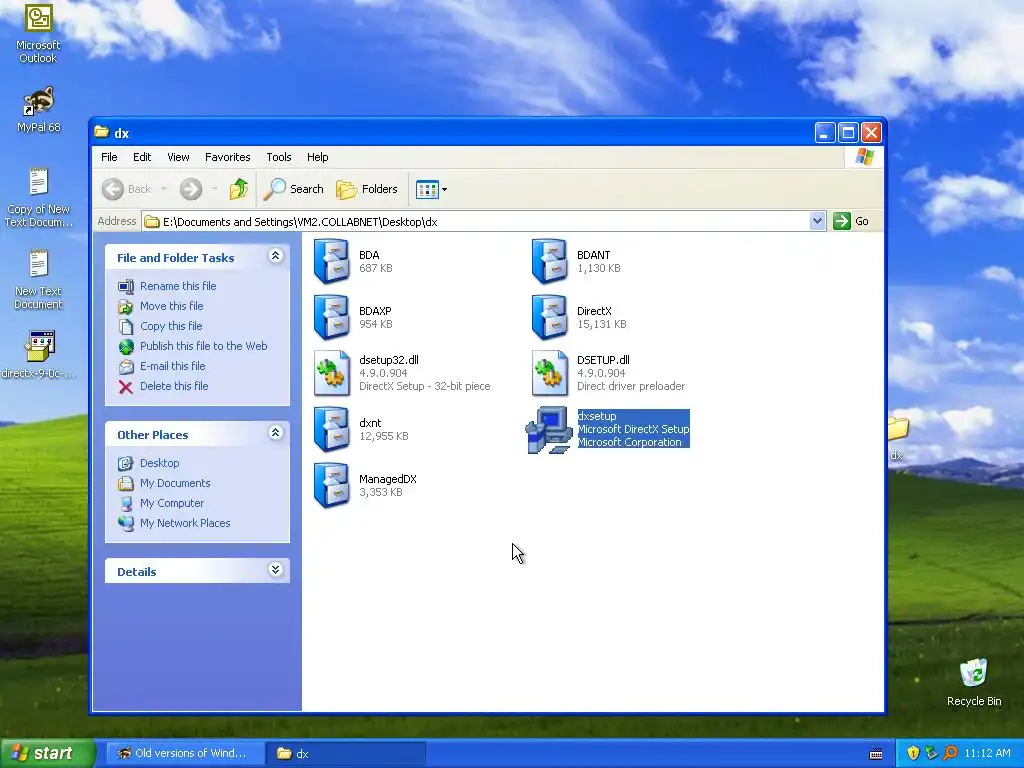The height and width of the screenshot is (768, 1024).
Task: Click the Safely Remove Hardware tray icon
Action: pos(931,753)
